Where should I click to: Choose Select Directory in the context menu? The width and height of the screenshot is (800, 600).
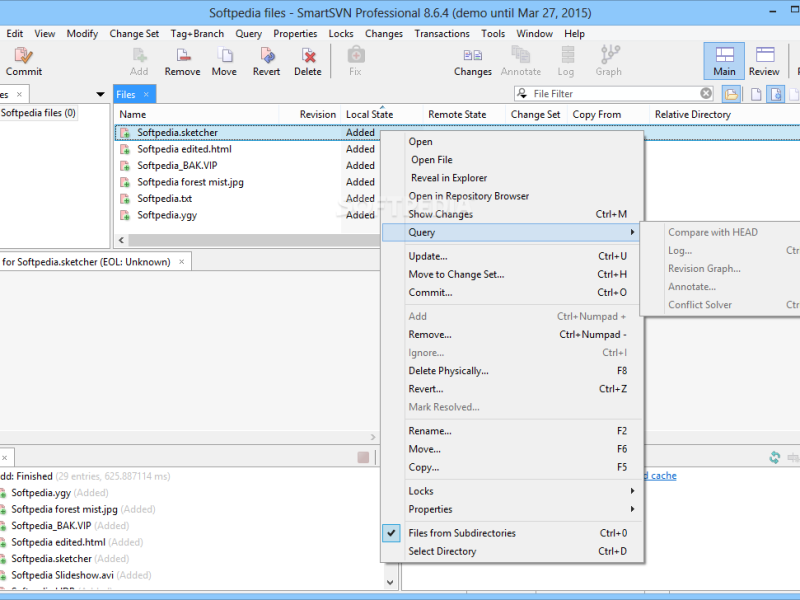pos(512,552)
